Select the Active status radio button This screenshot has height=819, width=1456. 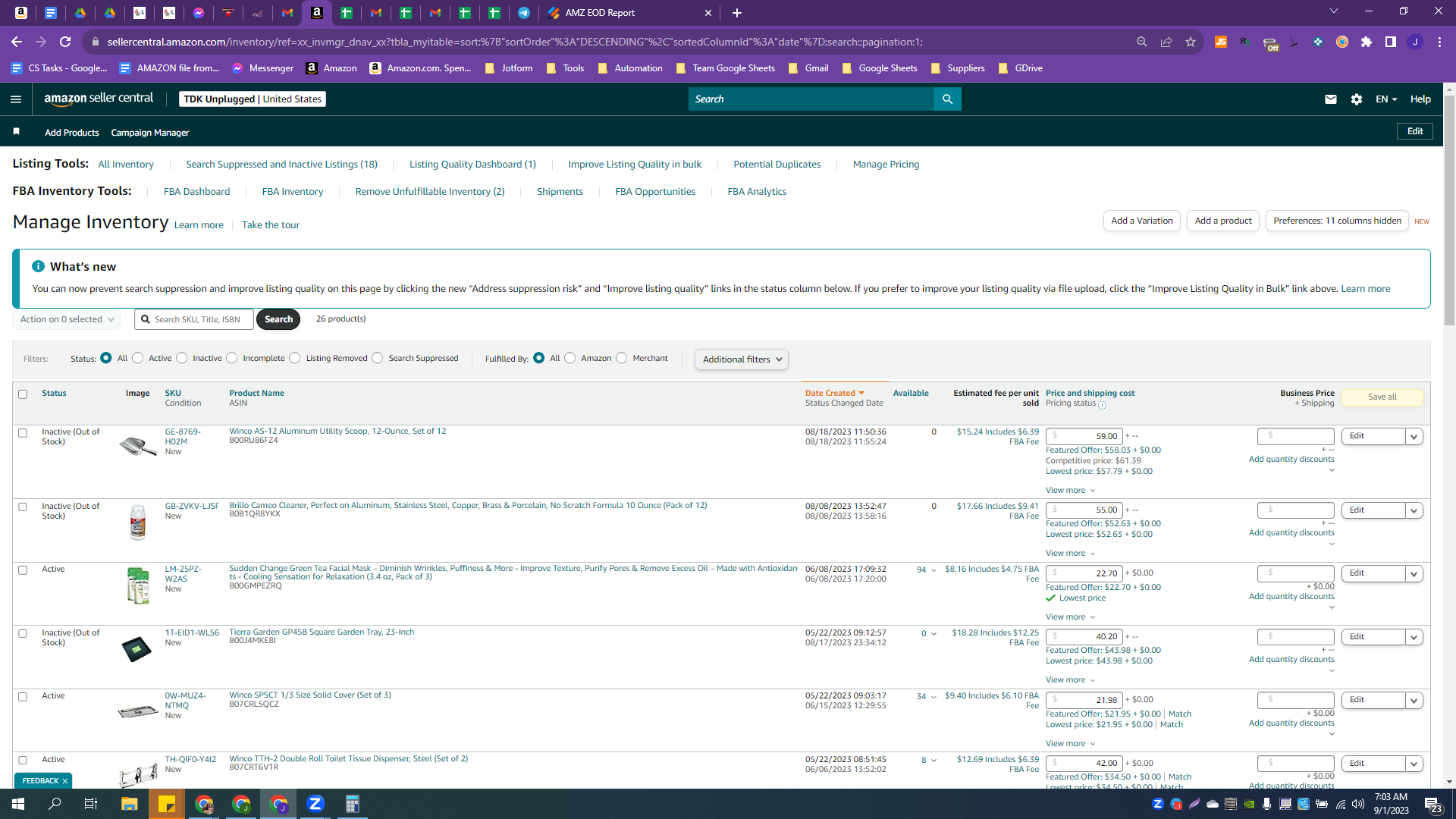138,358
